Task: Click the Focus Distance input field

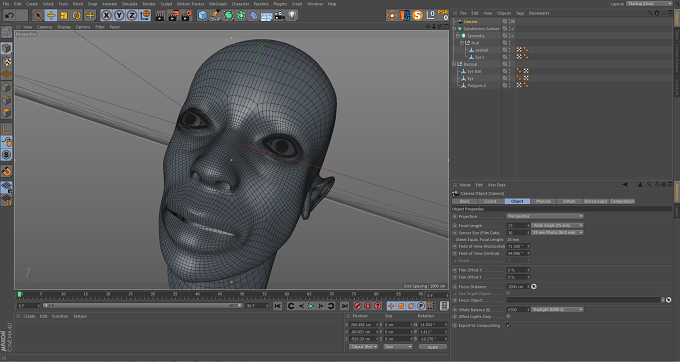Action: coord(518,287)
